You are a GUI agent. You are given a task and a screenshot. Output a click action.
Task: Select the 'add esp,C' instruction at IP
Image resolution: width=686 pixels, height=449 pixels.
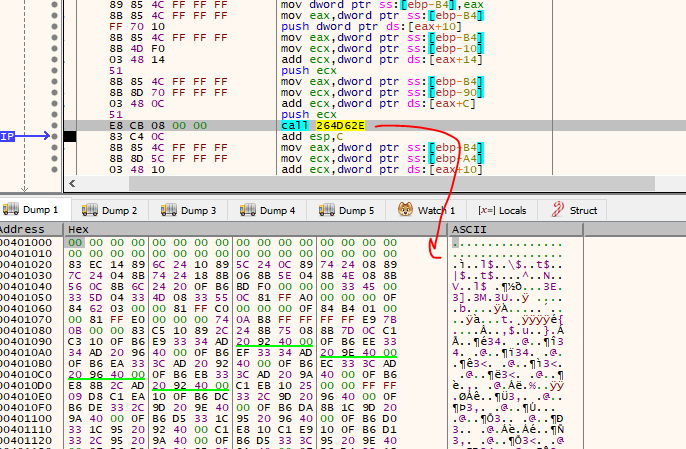click(311, 137)
